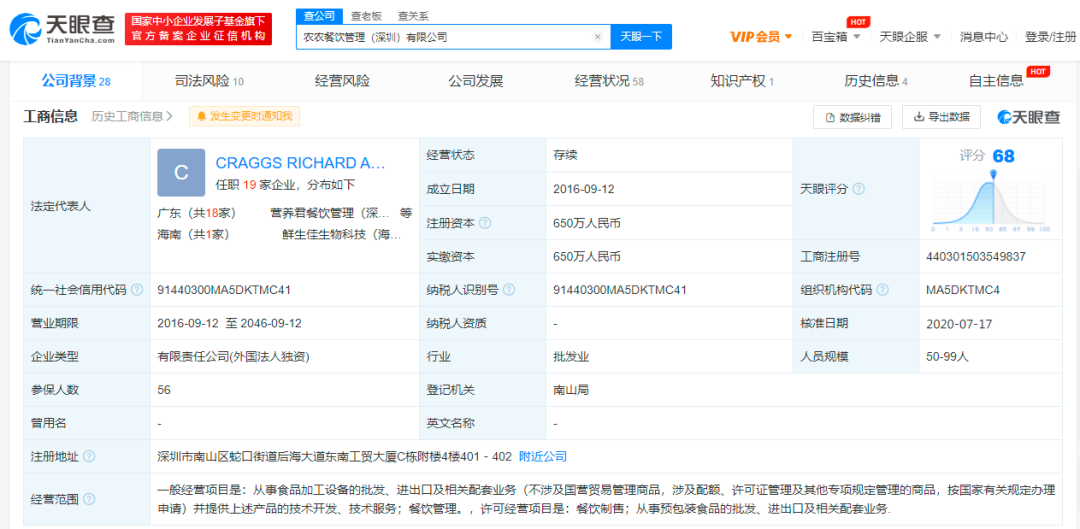Image resolution: width=1080 pixels, height=529 pixels.
Task: Select credit code 91440300MA5DKTMC41 under 统一社会信用代码
Action: click(225, 290)
